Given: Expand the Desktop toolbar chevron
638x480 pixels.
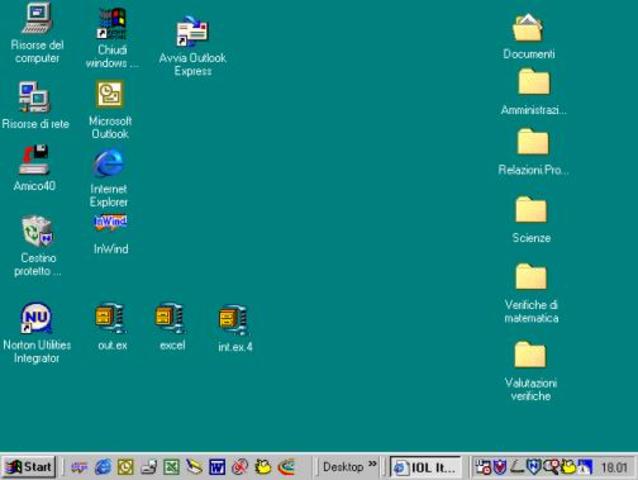Looking at the screenshot, I should (372, 464).
